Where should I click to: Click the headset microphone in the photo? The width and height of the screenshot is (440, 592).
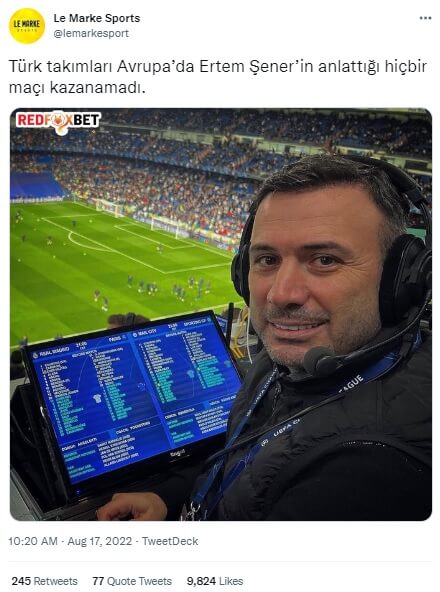click(322, 361)
